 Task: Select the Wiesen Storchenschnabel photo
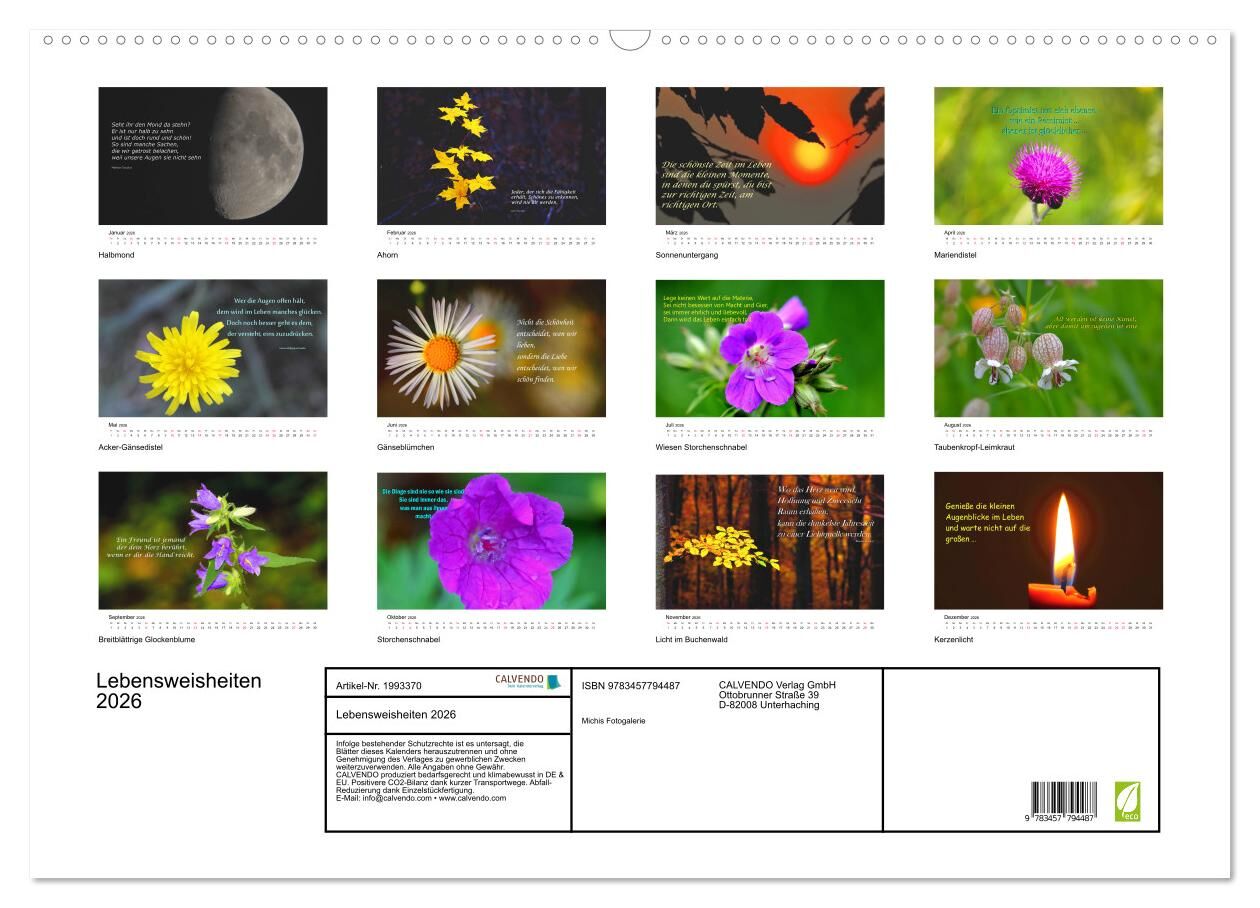[x=770, y=348]
